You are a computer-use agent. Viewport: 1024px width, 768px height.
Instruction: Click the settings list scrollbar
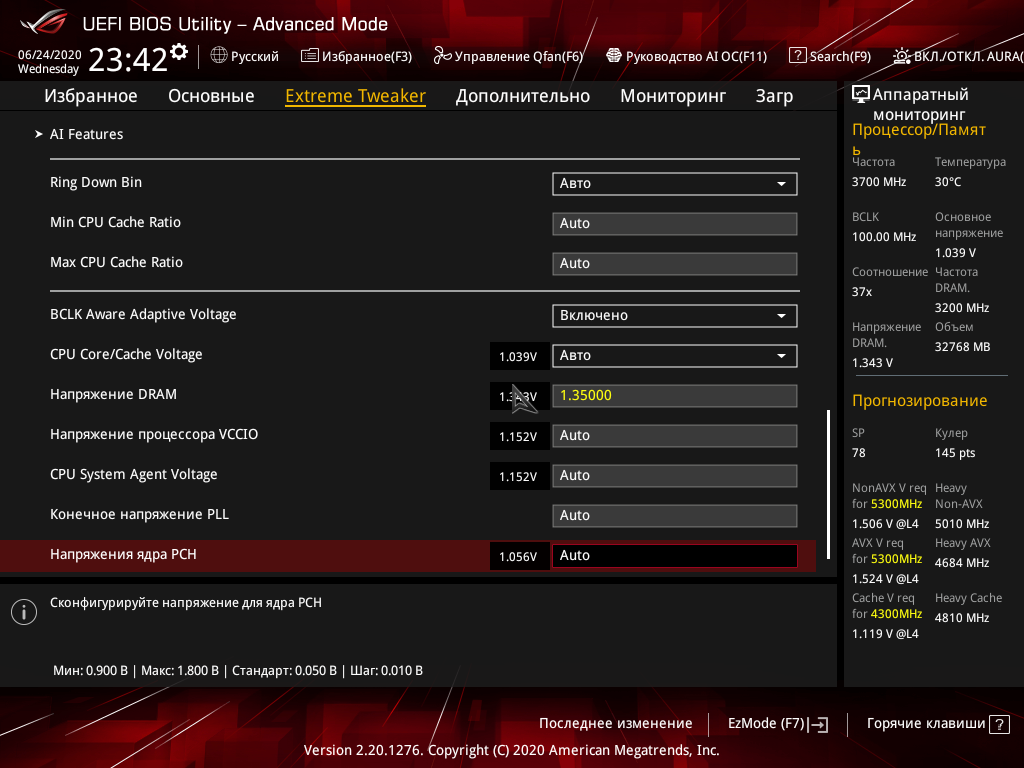828,485
